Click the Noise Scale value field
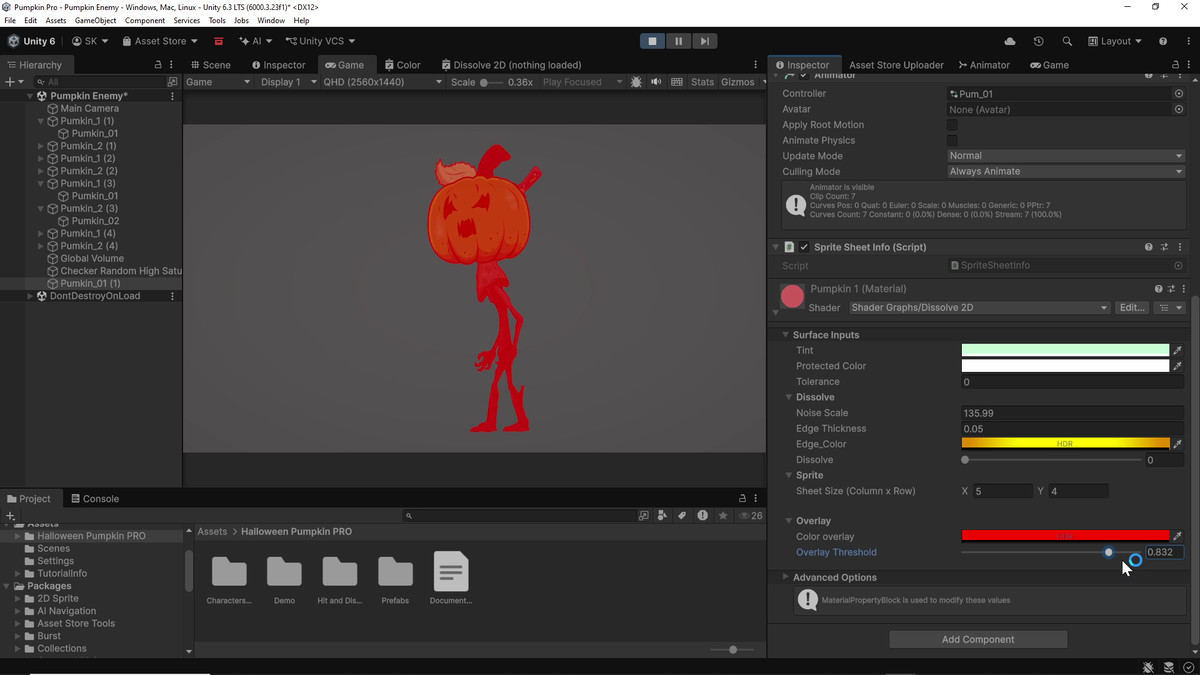The height and width of the screenshot is (675, 1200). 1072,413
